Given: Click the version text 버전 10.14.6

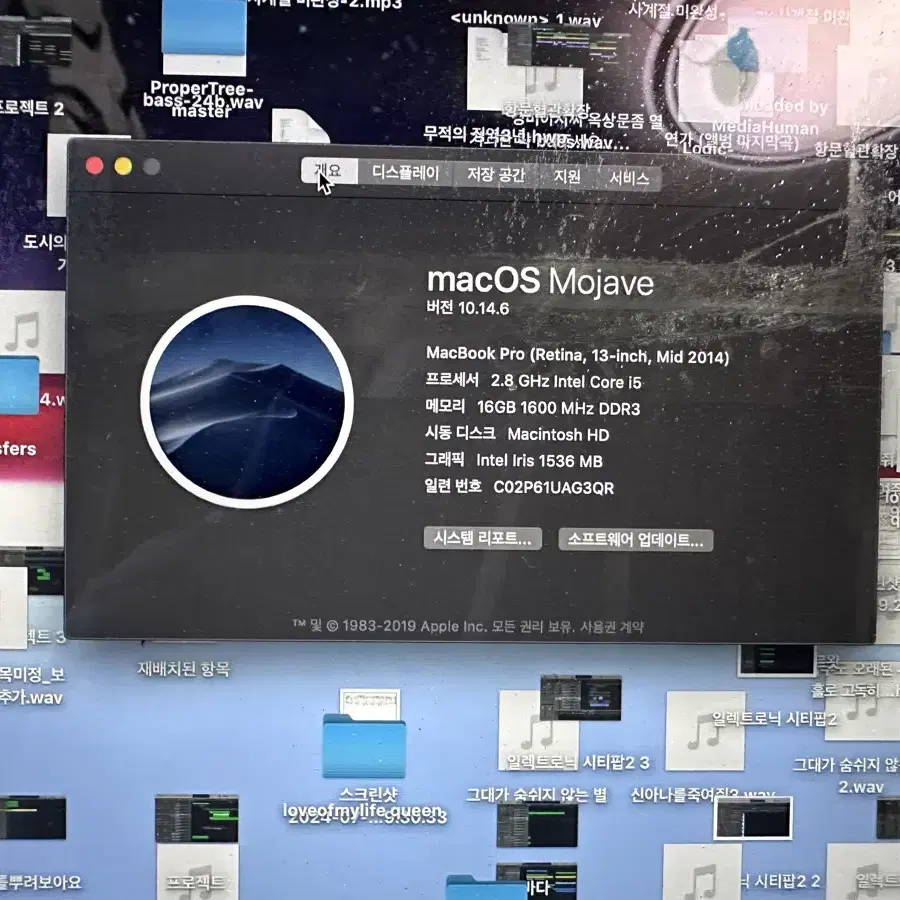Looking at the screenshot, I should click(467, 308).
